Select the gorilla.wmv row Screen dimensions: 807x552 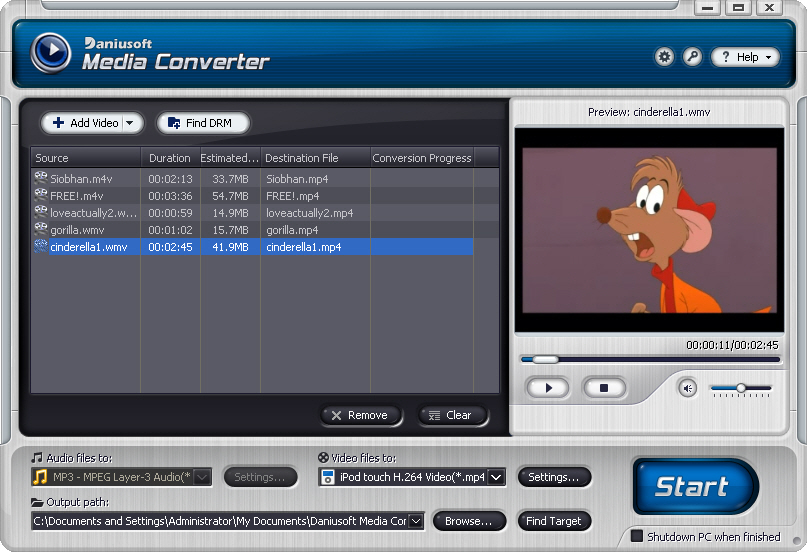pos(252,229)
